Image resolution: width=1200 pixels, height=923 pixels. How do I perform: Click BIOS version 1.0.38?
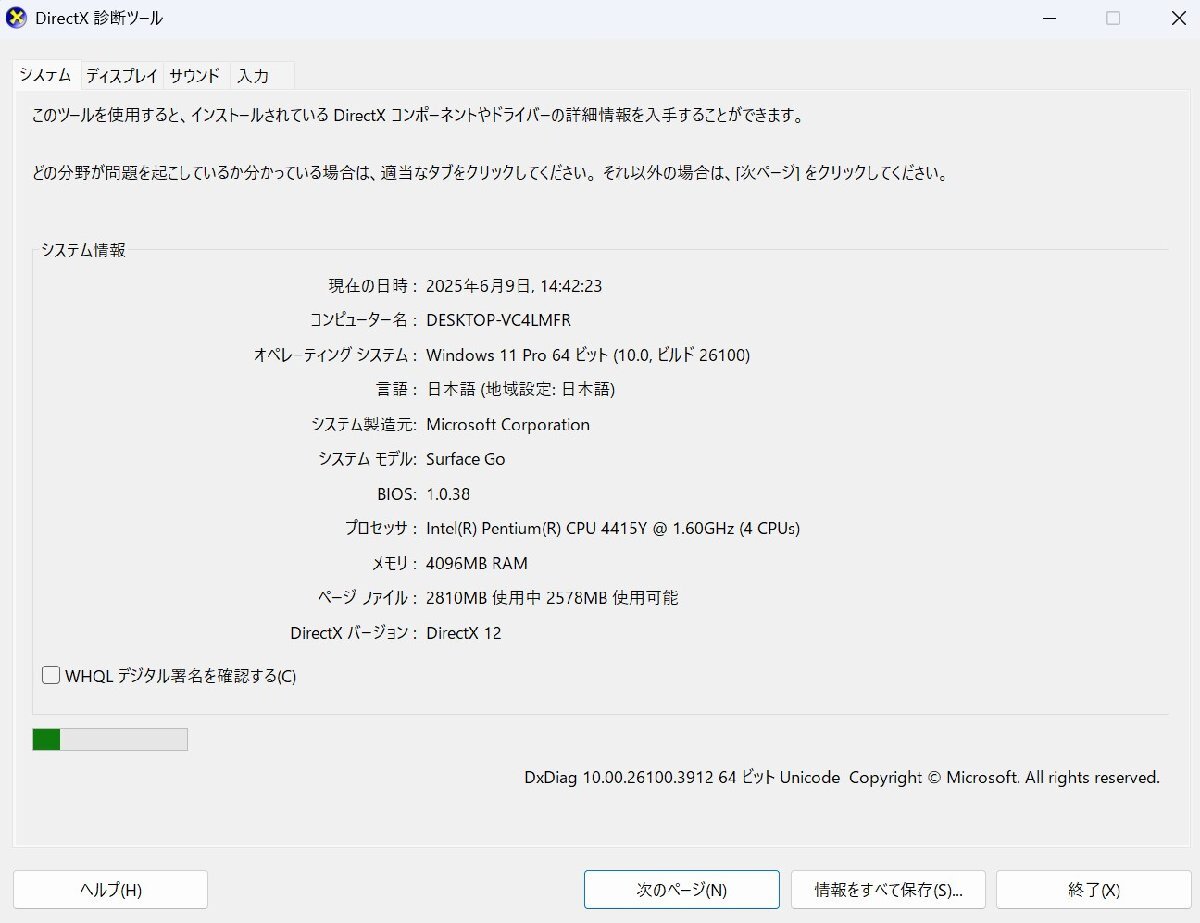tap(448, 494)
